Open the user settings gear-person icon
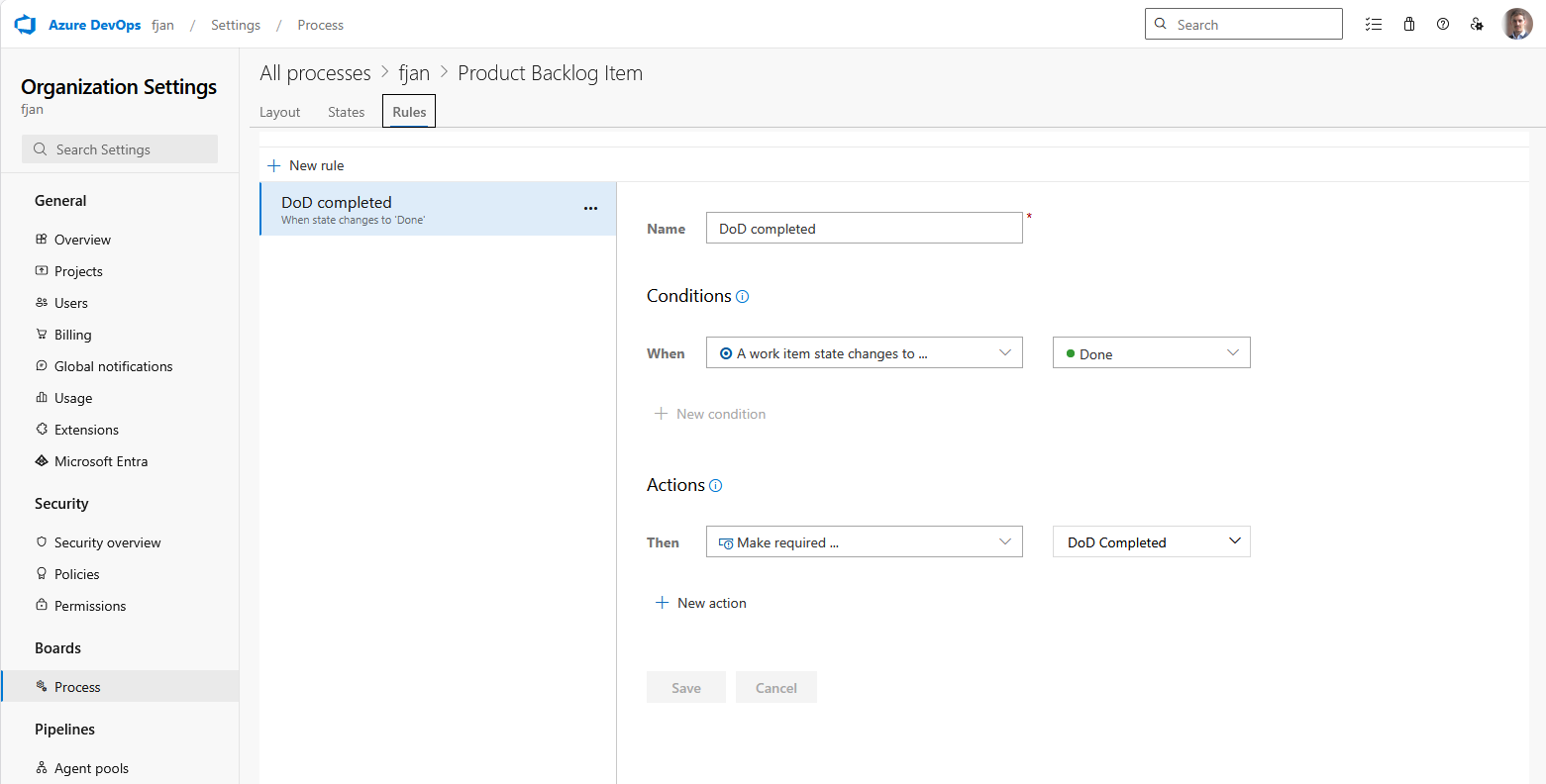This screenshot has width=1546, height=784. click(1477, 23)
